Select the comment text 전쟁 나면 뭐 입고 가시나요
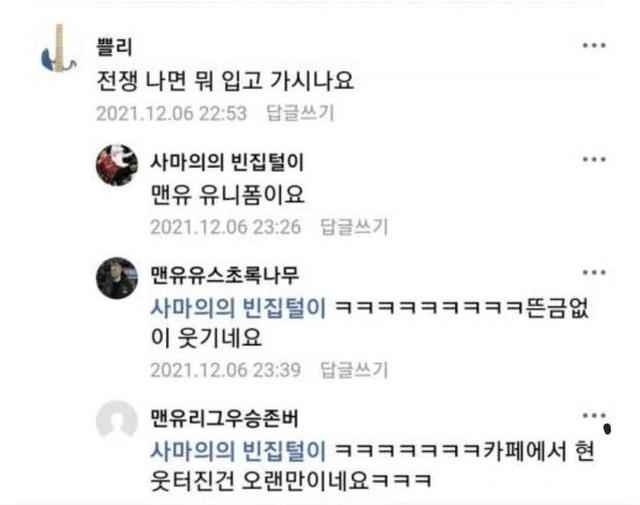 [225, 80]
